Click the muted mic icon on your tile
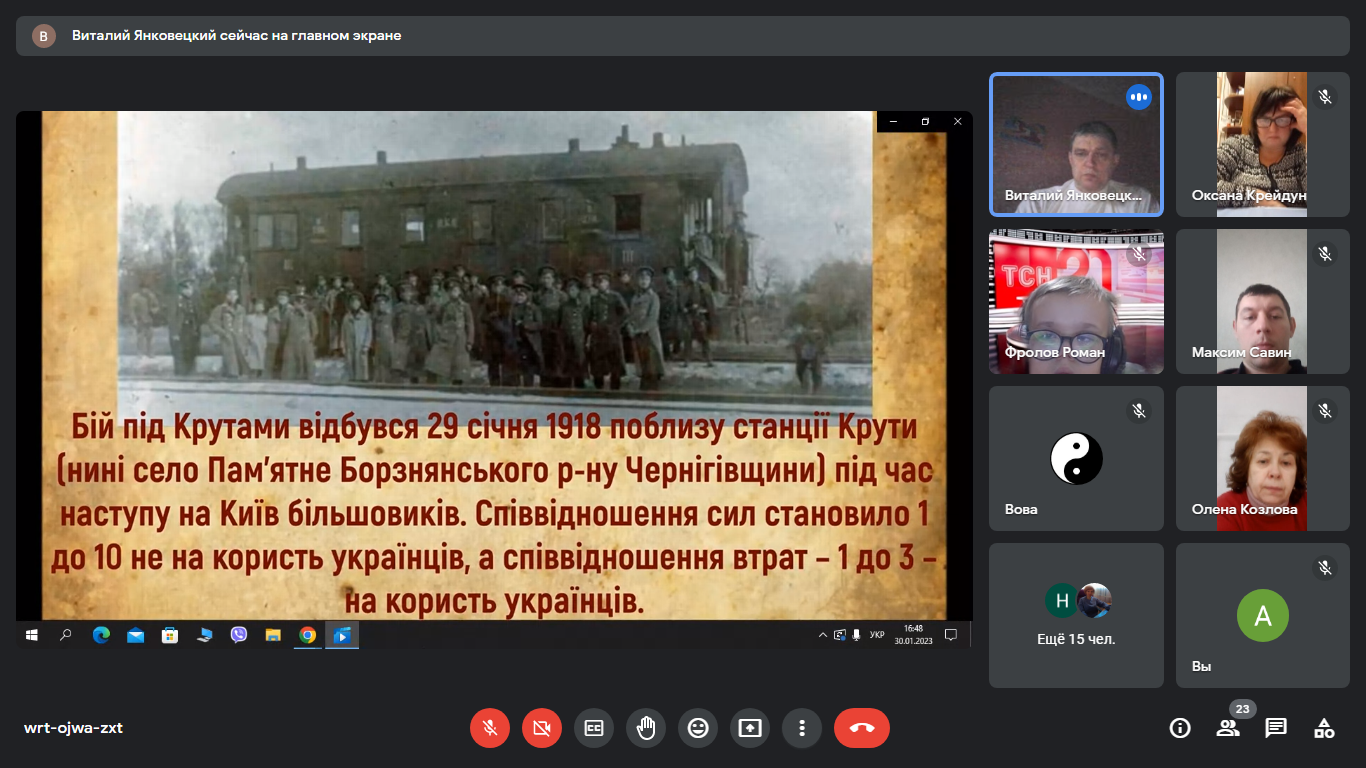Viewport: 1366px width, 768px height. click(x=1325, y=568)
